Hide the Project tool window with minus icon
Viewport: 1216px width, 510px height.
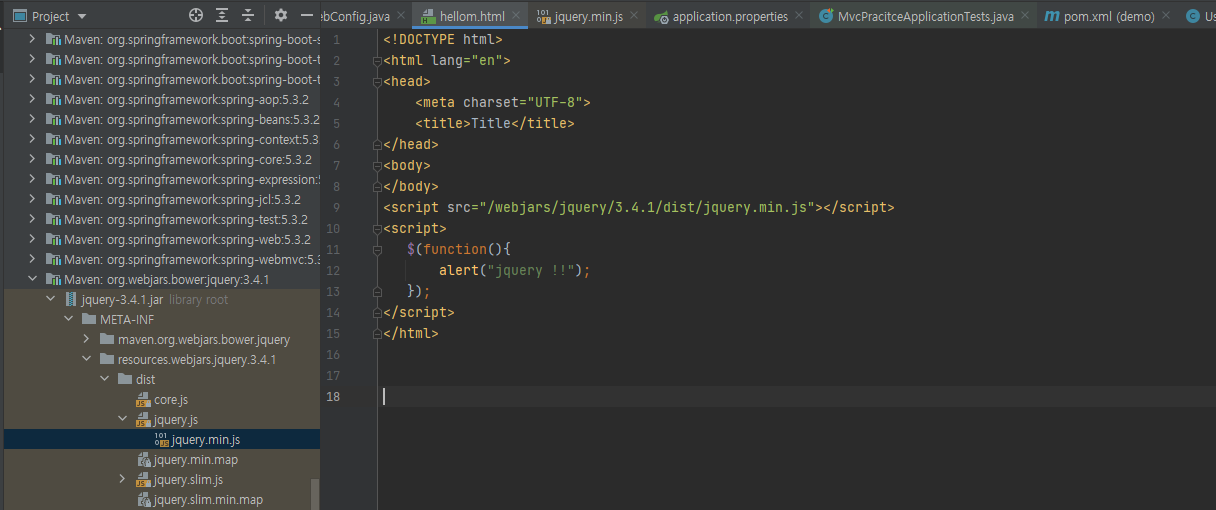click(307, 16)
